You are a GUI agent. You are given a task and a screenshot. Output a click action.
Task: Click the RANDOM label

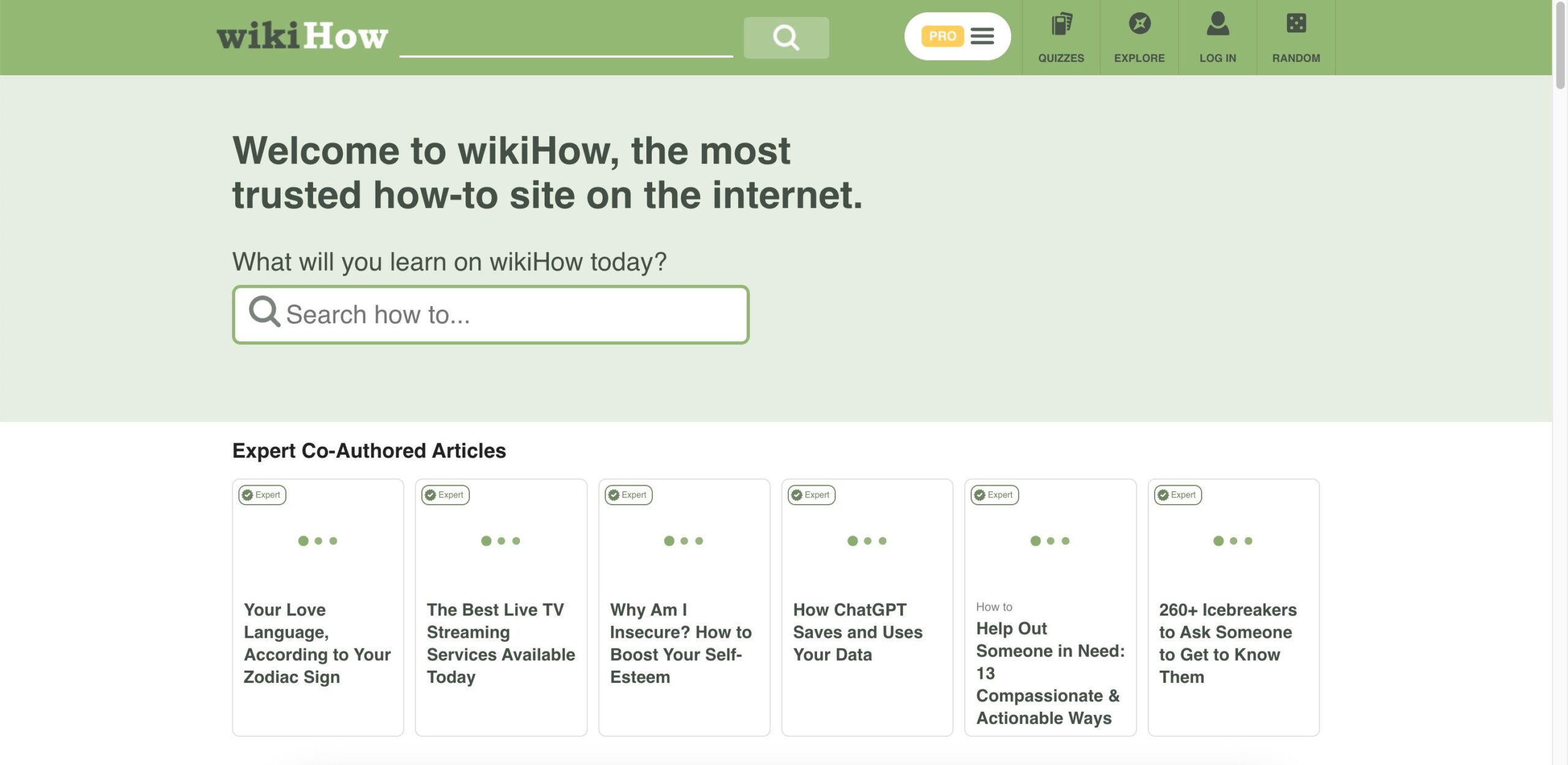tap(1296, 58)
